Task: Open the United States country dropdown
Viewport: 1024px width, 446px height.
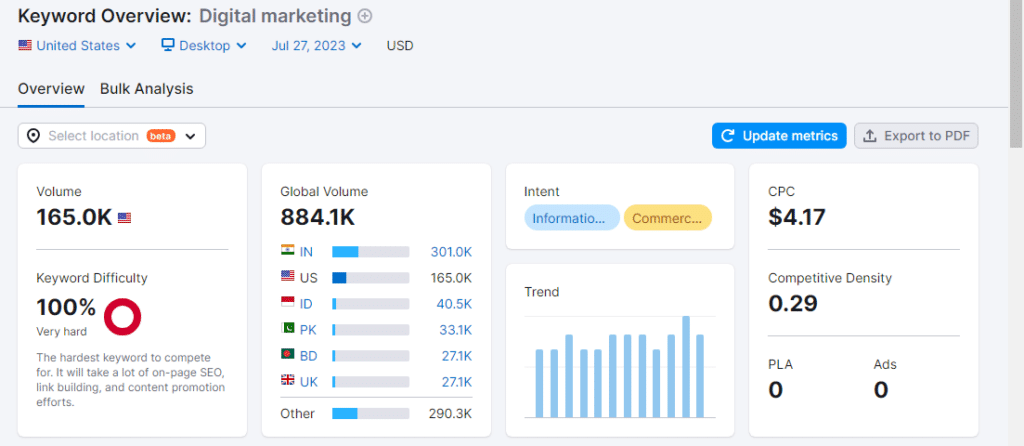Action: pyautogui.click(x=78, y=46)
